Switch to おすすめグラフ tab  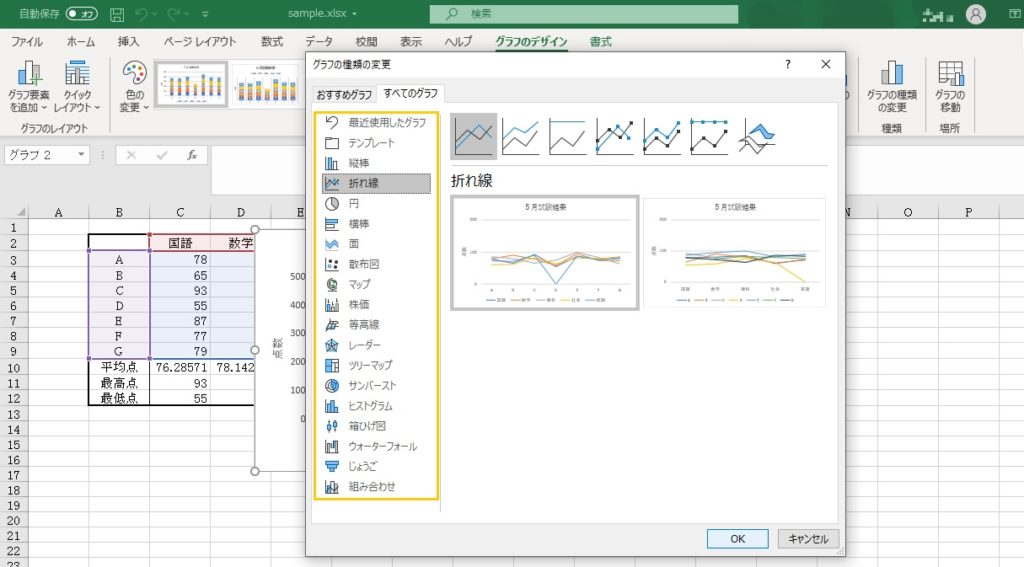coord(344,94)
